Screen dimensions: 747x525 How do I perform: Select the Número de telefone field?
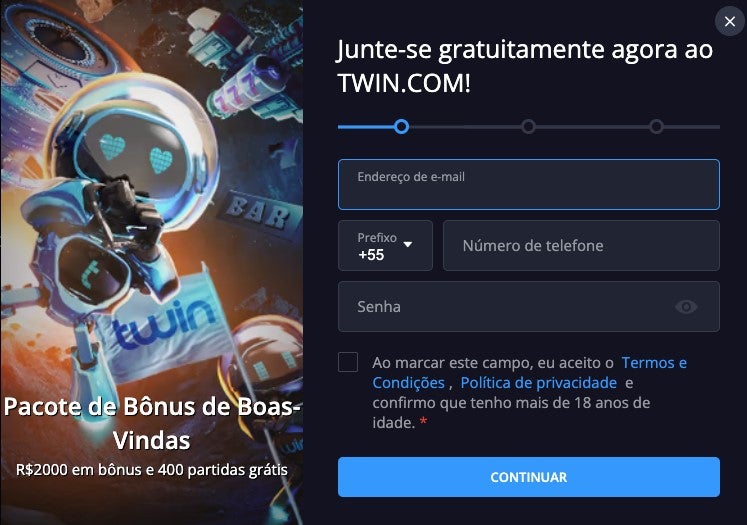coord(581,245)
